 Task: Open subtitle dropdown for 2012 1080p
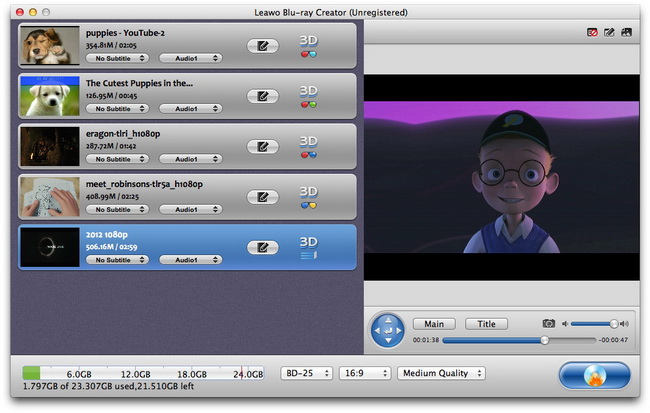[117, 260]
